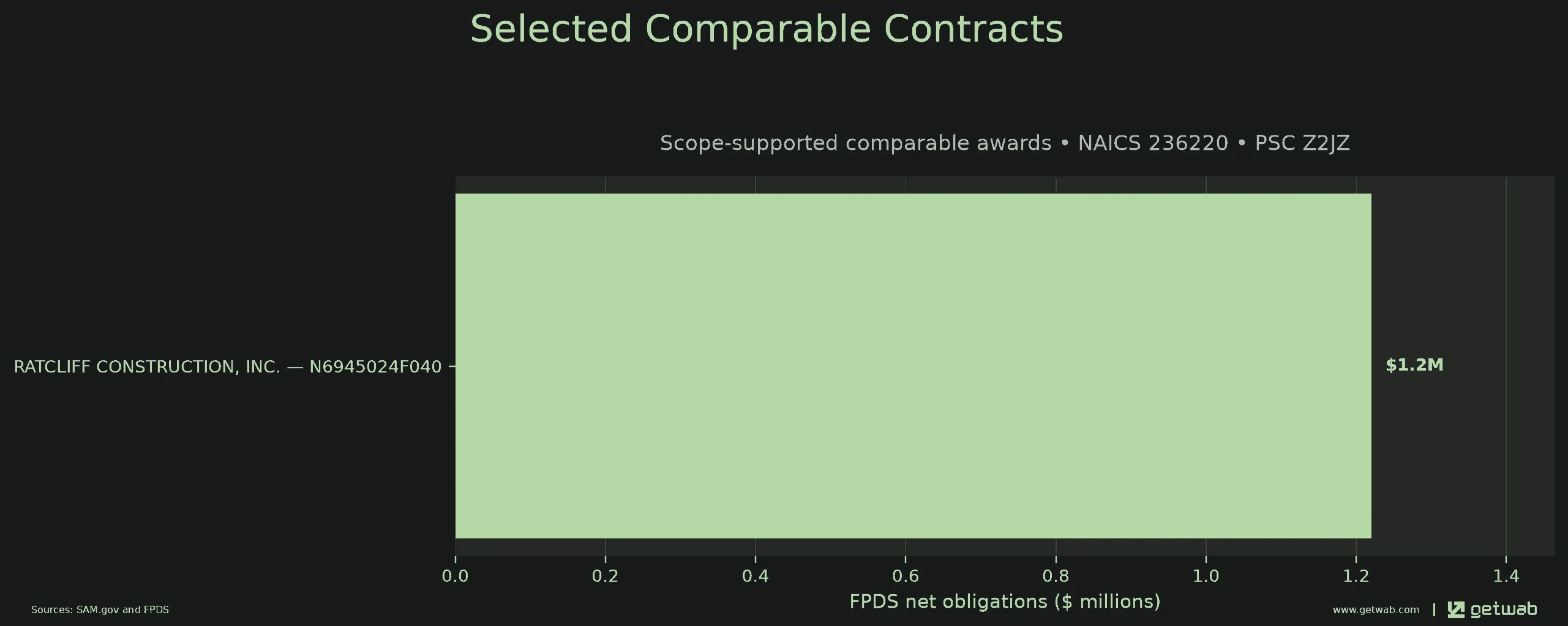Click the 0.4 x-axis tick label
1568x626 pixels.
click(x=755, y=576)
